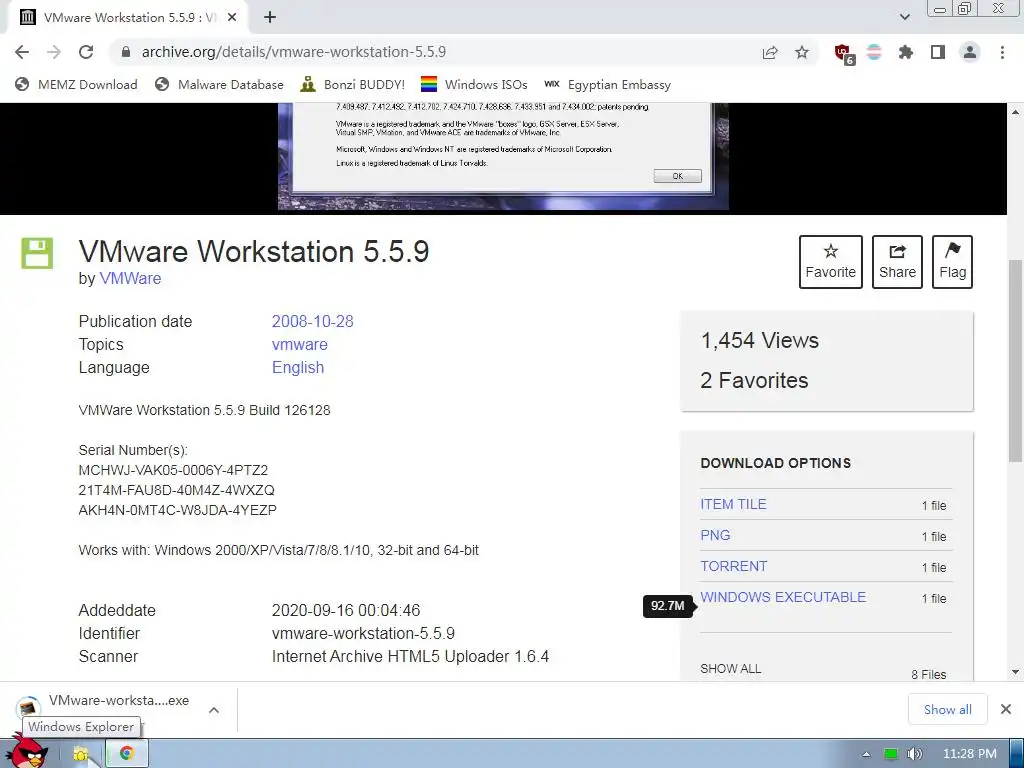
Task: Click the green tray status icon
Action: tap(890, 754)
